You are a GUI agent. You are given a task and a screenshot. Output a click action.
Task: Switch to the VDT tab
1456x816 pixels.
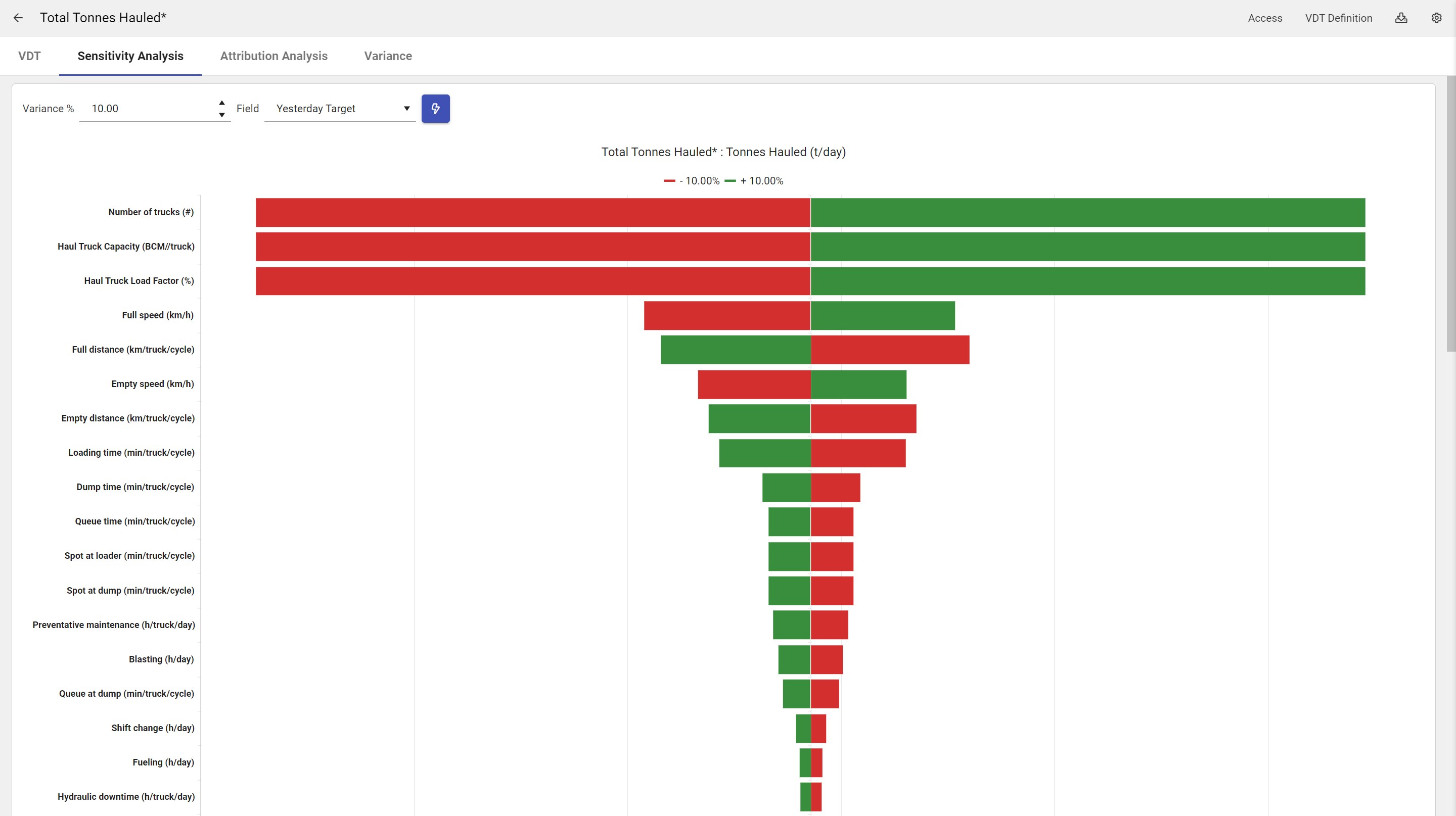click(x=29, y=56)
